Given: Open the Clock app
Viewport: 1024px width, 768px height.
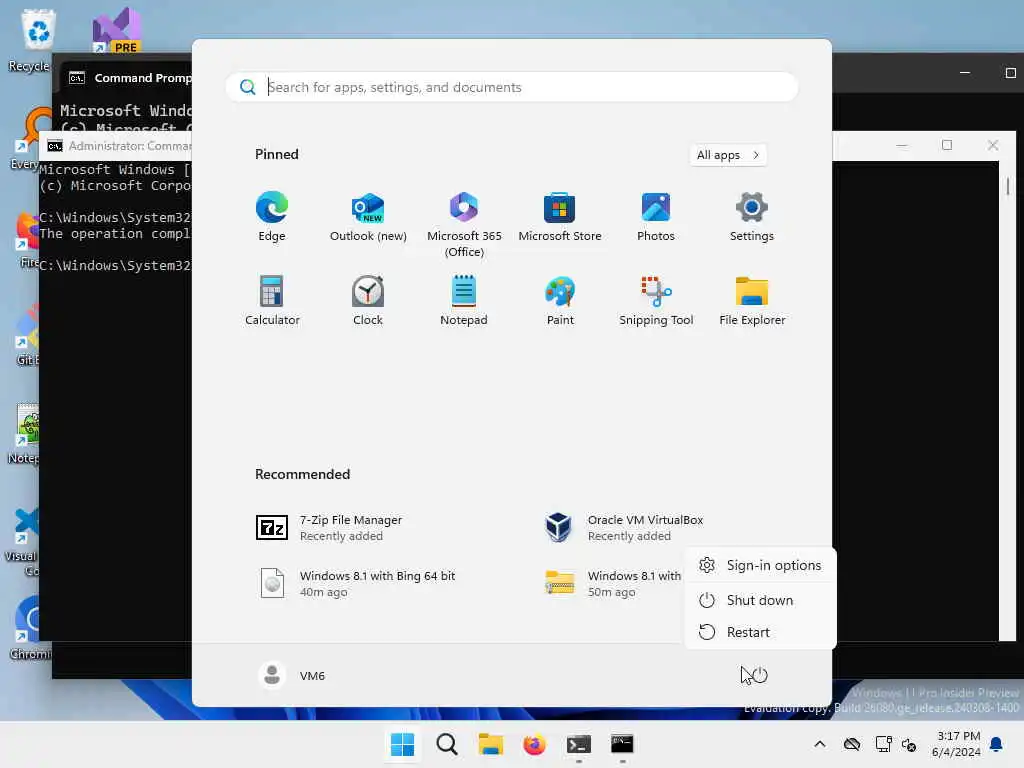Looking at the screenshot, I should [x=368, y=300].
